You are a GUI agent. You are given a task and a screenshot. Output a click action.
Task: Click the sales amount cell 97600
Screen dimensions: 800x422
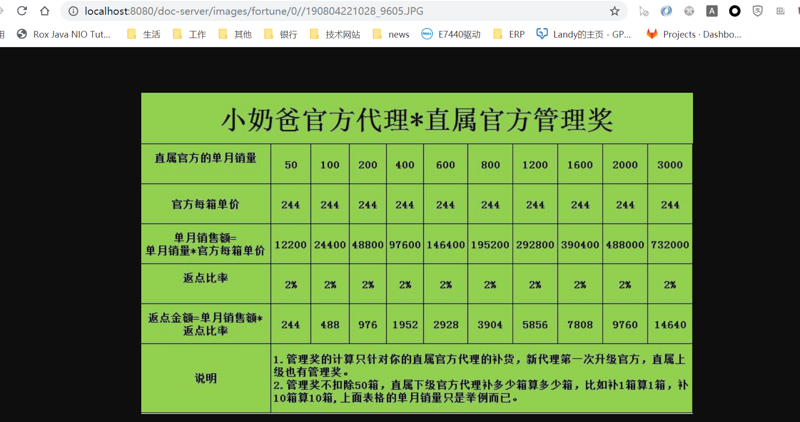[x=405, y=244]
